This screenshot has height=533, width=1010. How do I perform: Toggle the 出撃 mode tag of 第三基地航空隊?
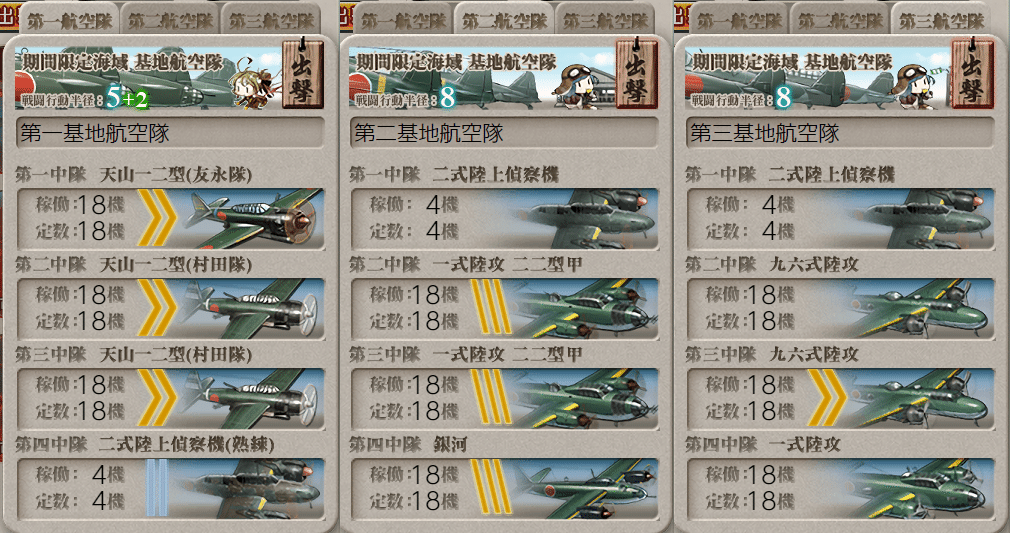click(x=973, y=74)
